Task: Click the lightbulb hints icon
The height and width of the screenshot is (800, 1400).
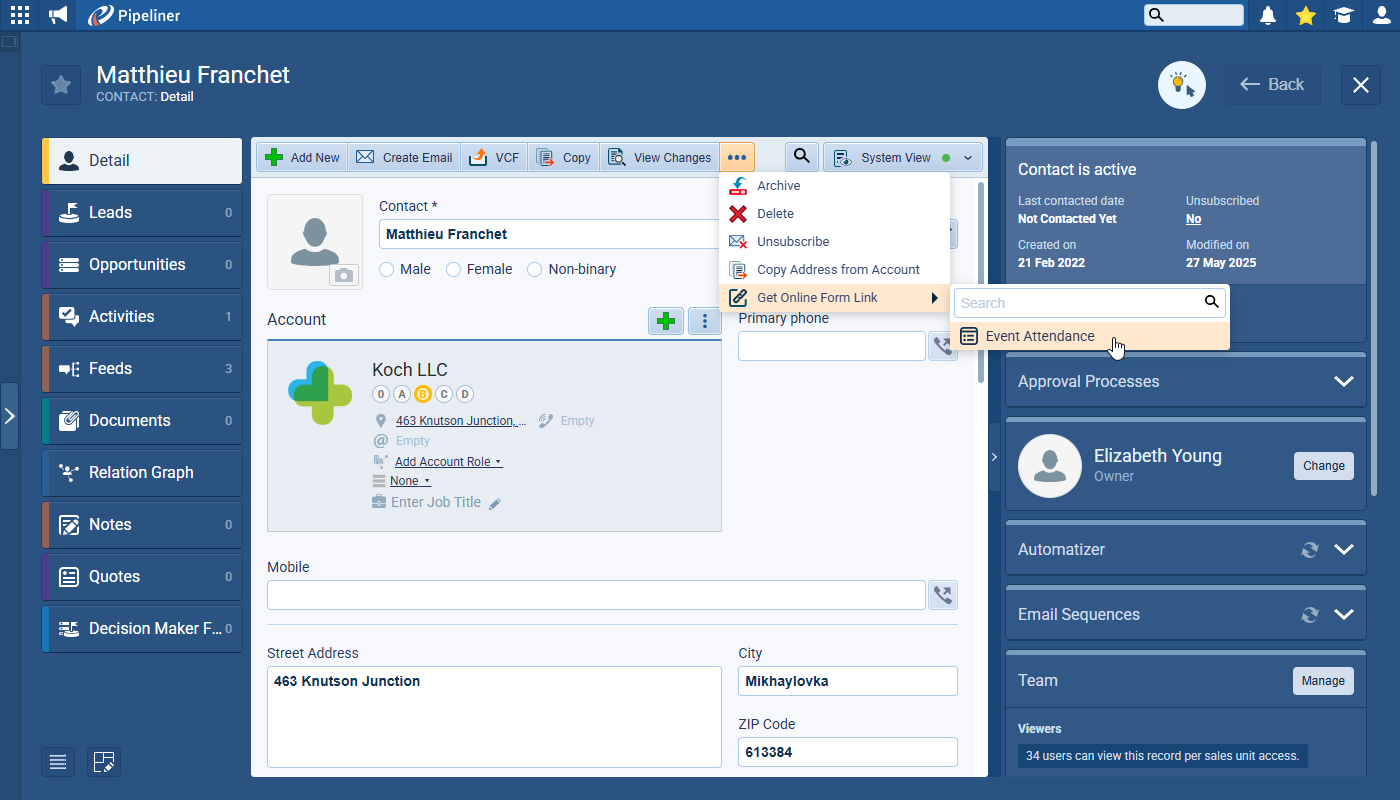Action: 1182,85
